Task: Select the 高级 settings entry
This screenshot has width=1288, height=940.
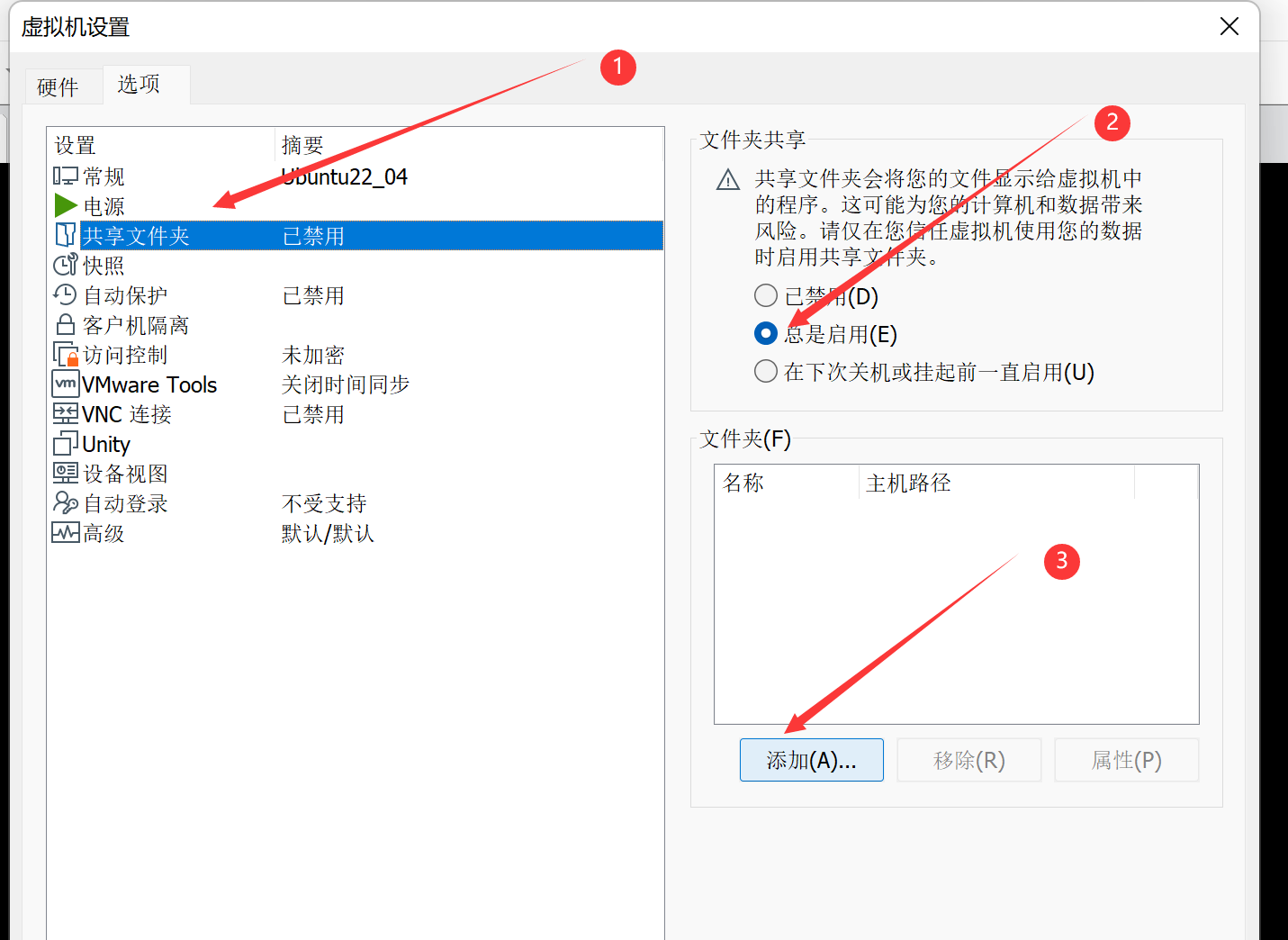Action: (104, 533)
